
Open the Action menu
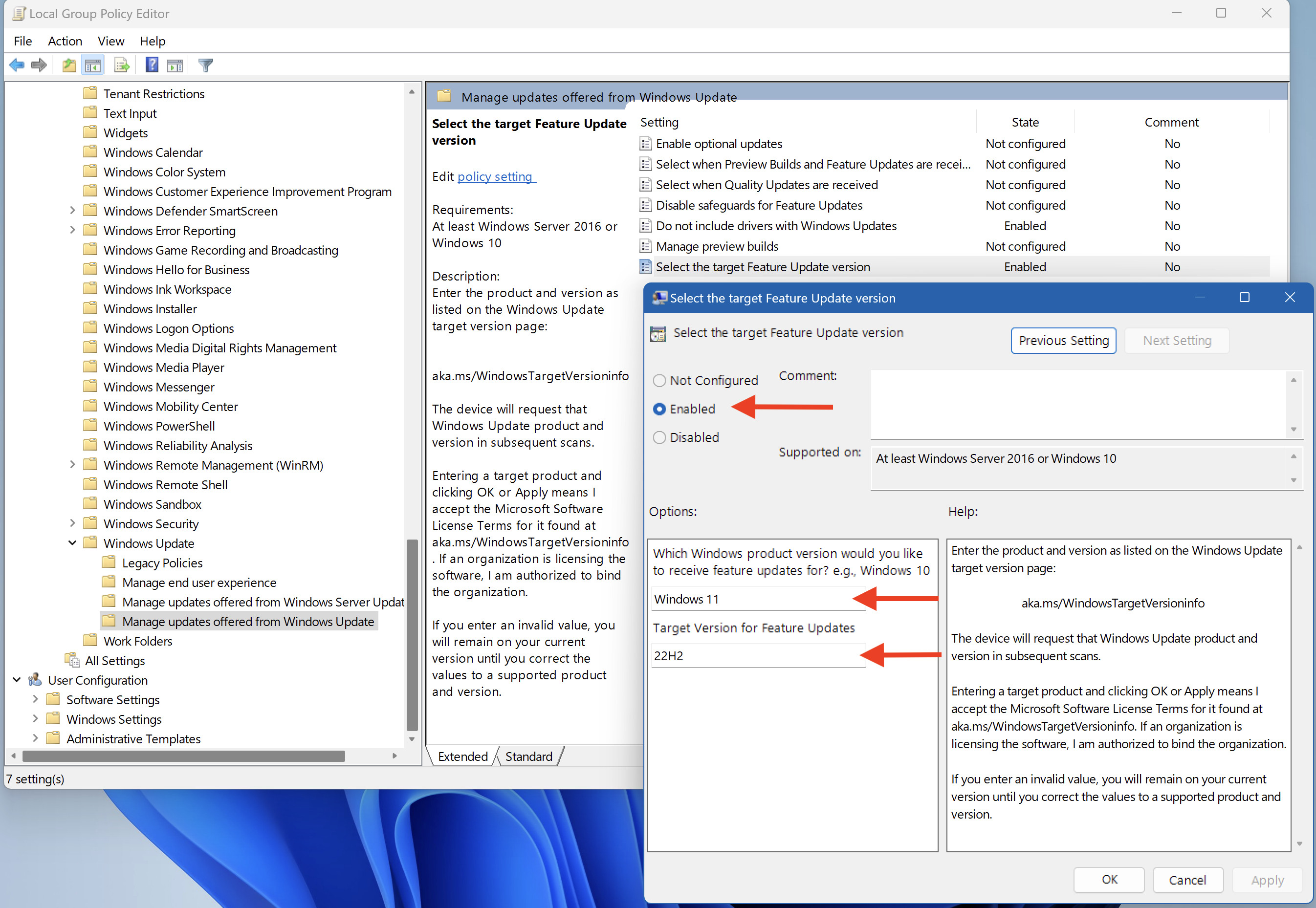[x=65, y=41]
